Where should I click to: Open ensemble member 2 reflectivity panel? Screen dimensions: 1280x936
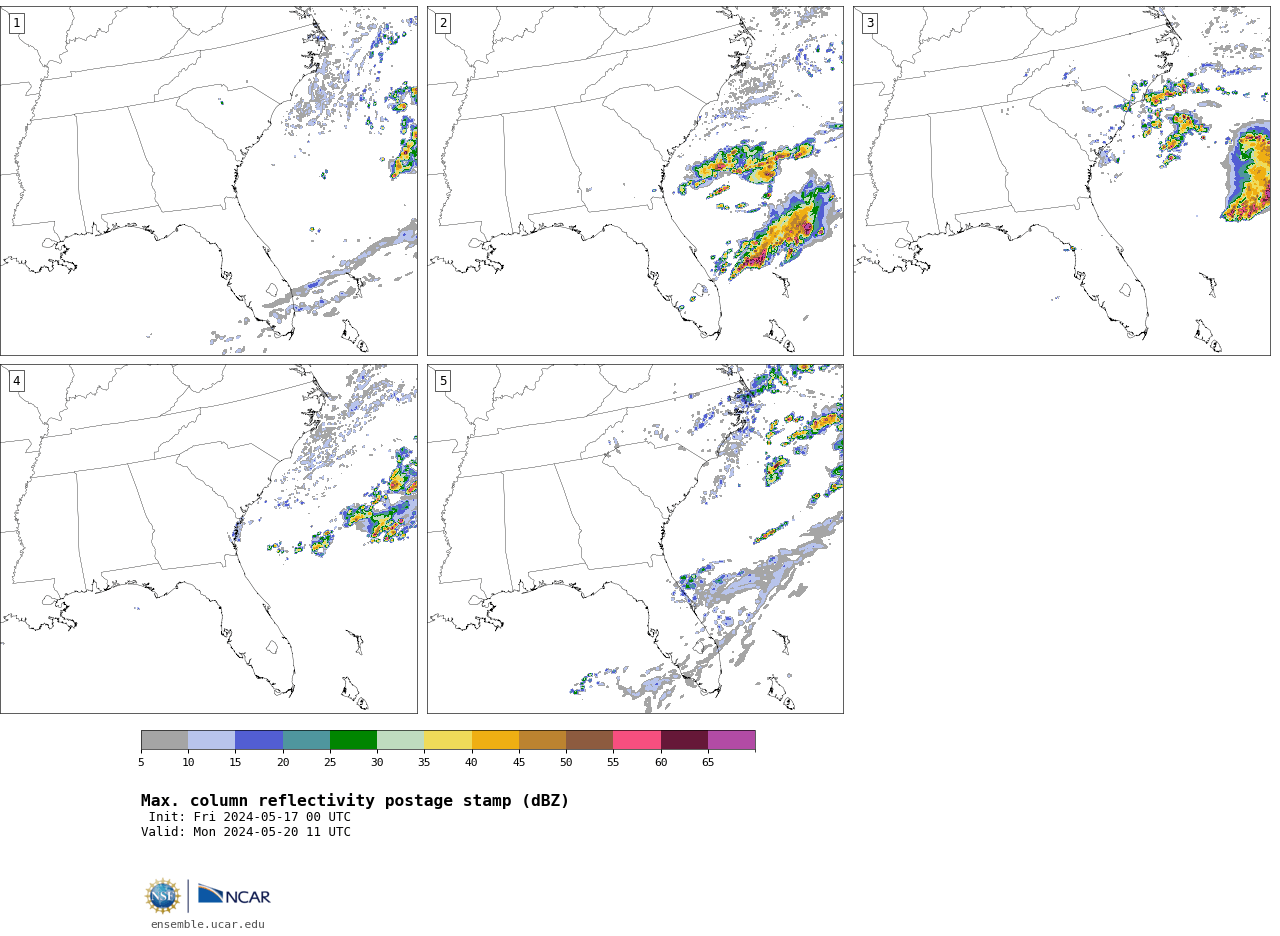635,181
